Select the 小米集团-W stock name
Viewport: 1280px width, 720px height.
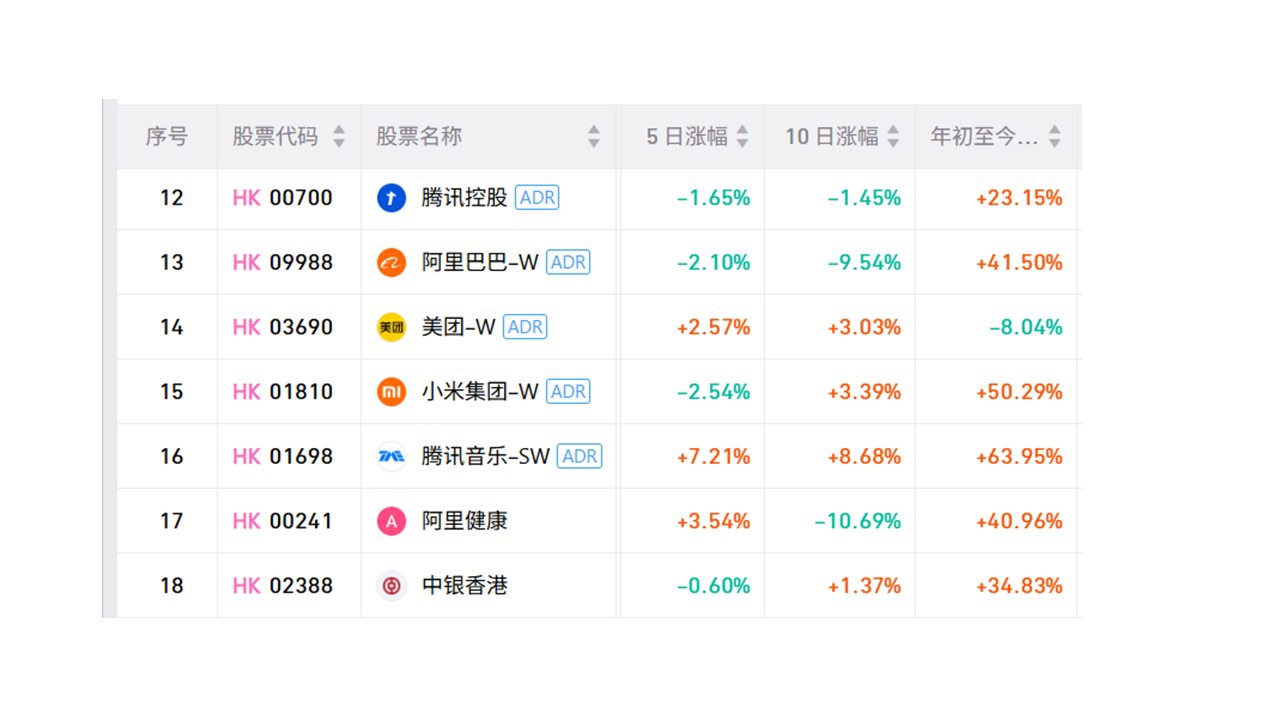[x=480, y=392]
